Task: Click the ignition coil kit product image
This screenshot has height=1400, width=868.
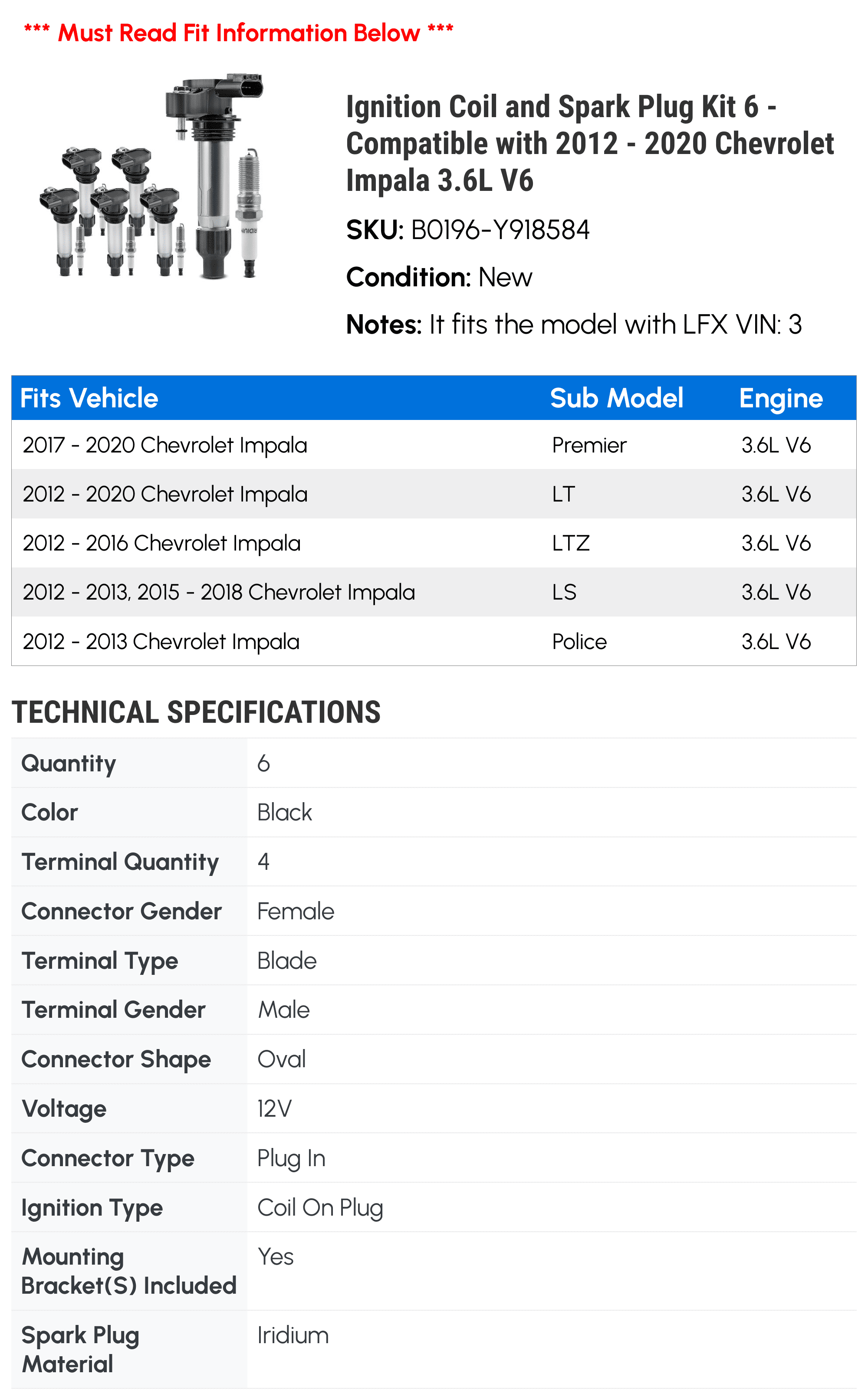Action: pos(151,176)
